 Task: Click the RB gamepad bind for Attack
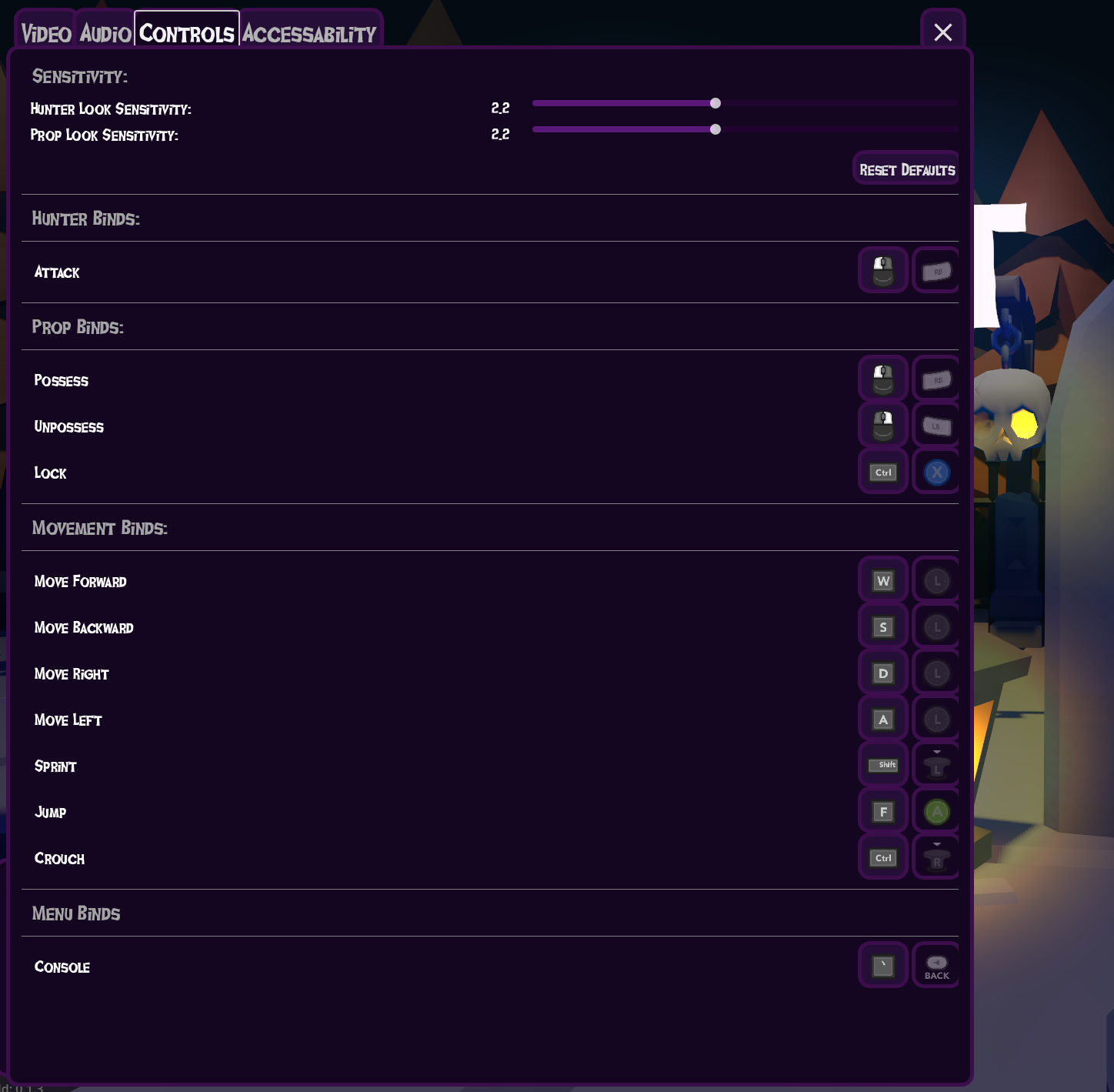click(936, 270)
